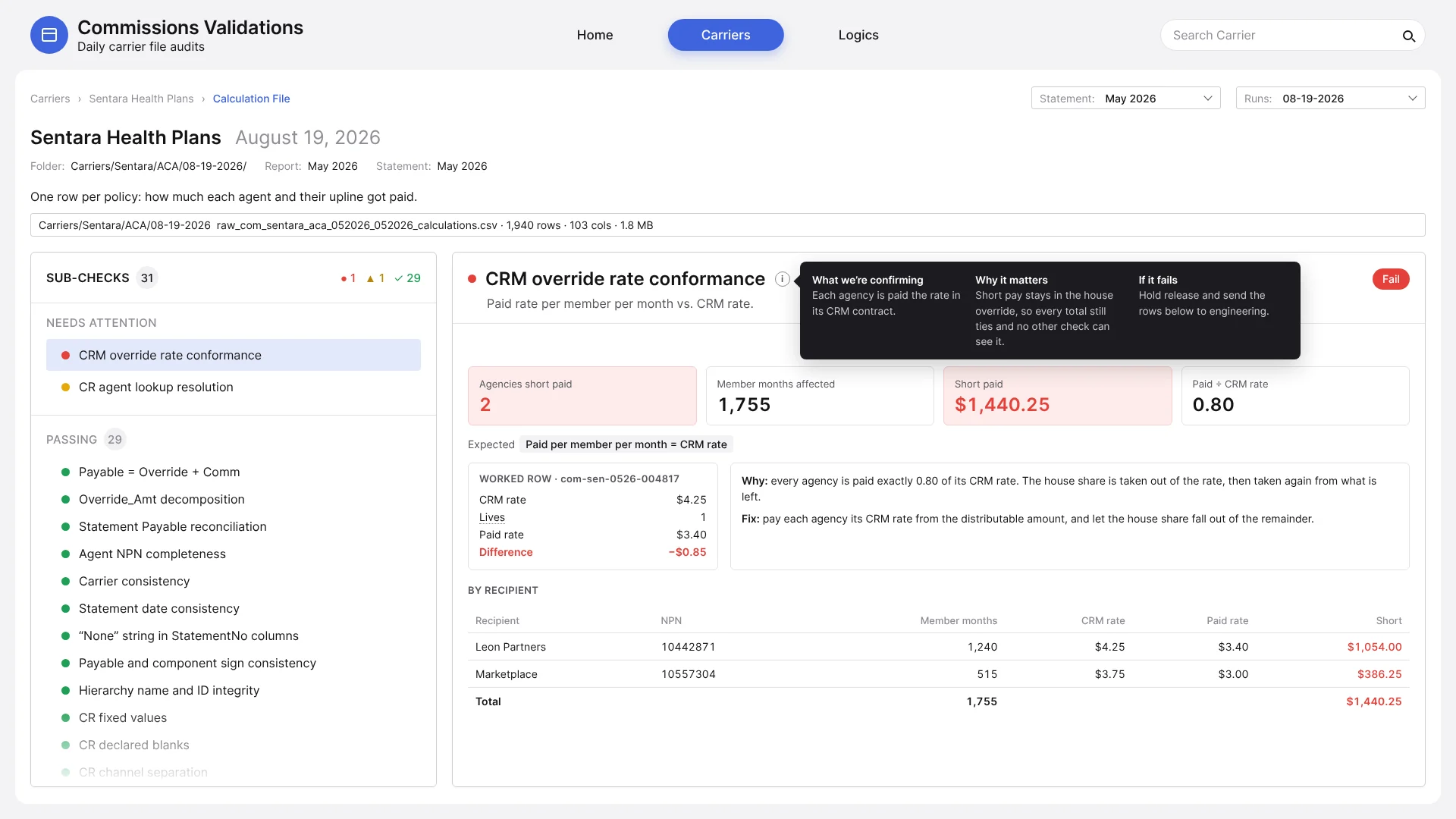This screenshot has height=819, width=1456.
Task: Click the info icon beside CRM override title
Action: (783, 279)
